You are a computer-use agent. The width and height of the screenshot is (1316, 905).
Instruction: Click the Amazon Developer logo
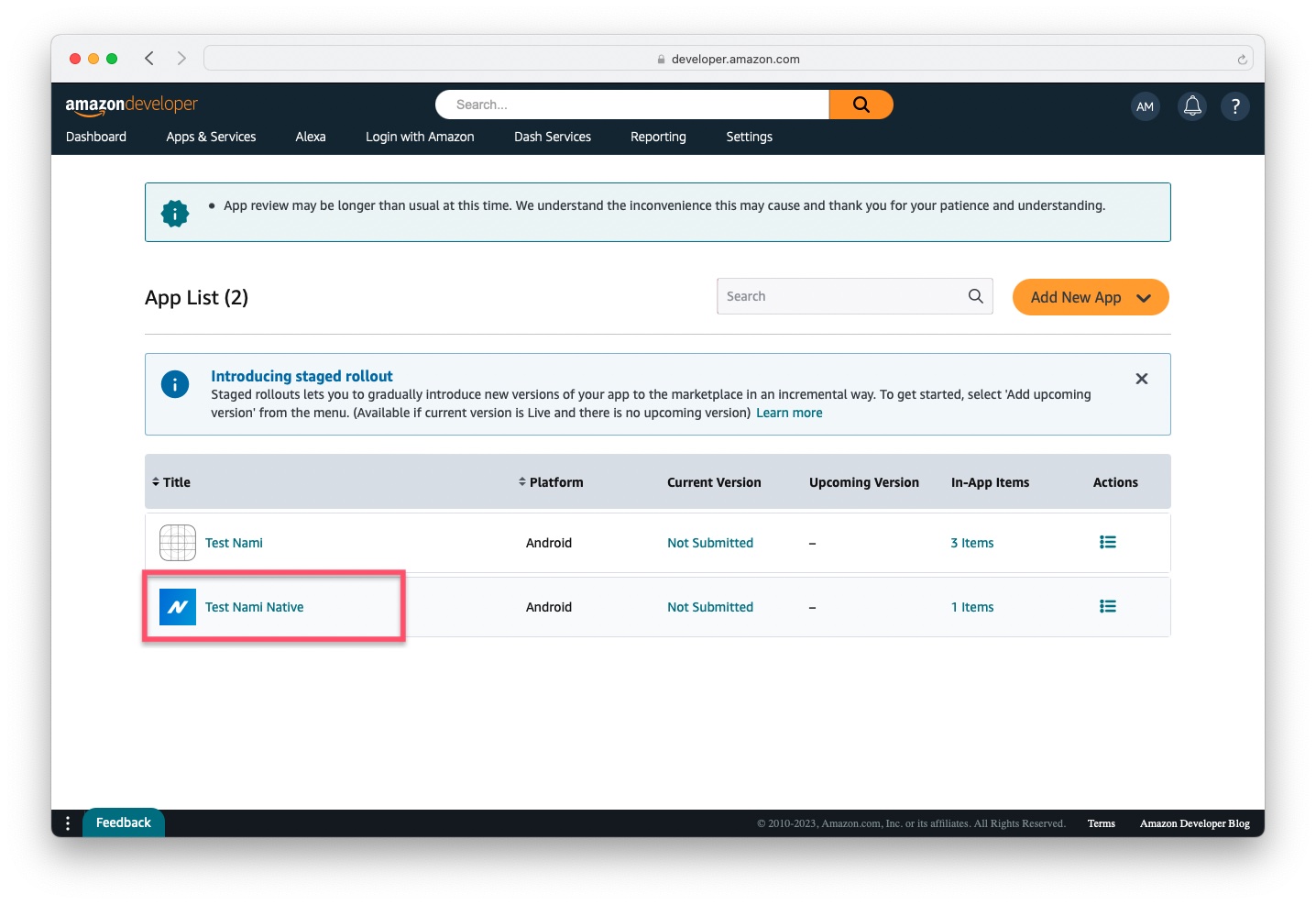tap(131, 105)
